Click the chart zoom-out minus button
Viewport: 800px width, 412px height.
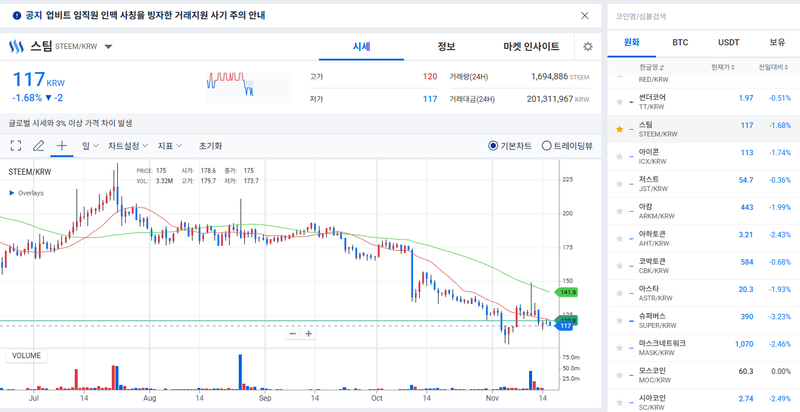[293, 333]
